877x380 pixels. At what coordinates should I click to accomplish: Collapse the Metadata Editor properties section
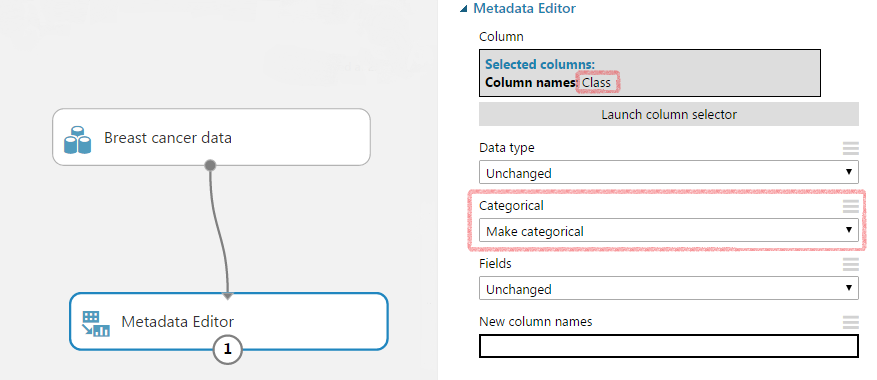463,9
